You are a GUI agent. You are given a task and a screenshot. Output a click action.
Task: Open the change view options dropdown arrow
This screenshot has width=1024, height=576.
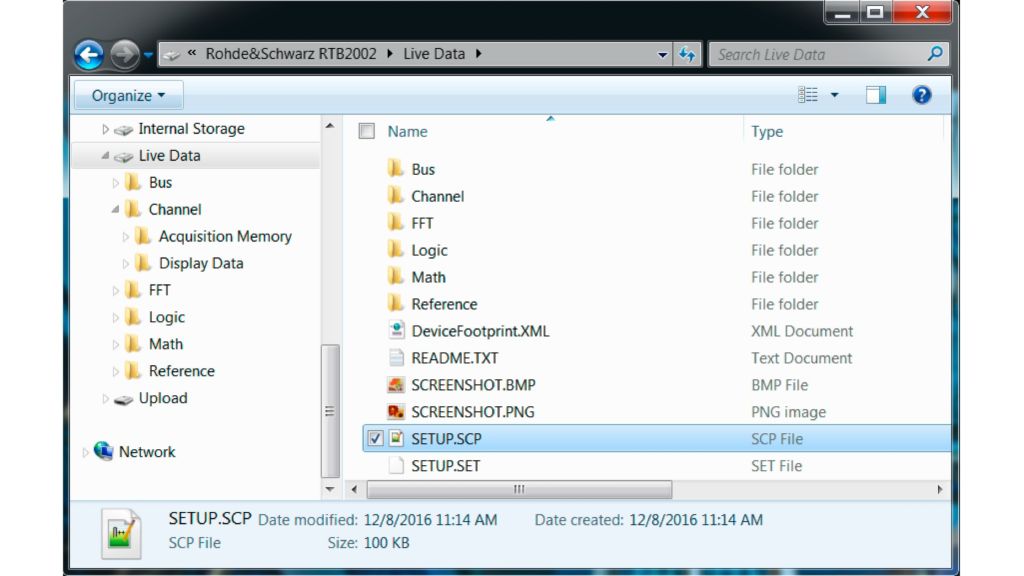pyautogui.click(x=835, y=96)
